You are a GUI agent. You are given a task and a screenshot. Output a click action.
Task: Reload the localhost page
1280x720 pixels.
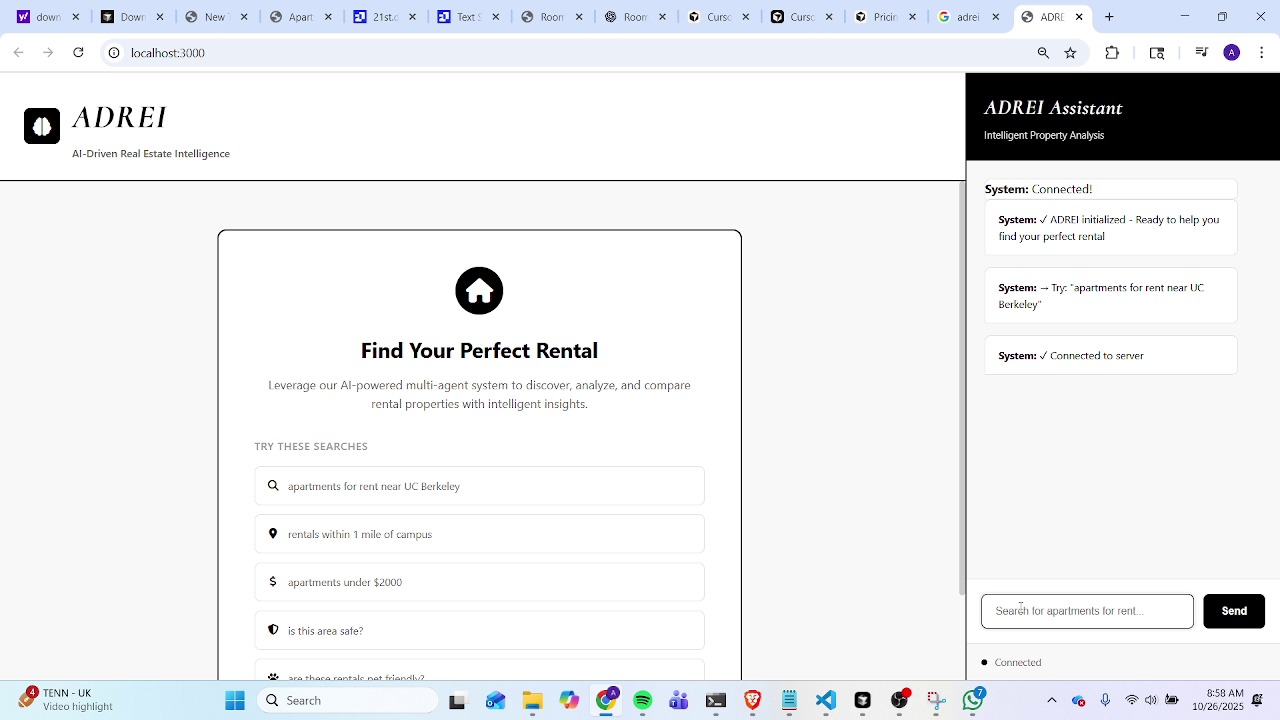point(78,53)
